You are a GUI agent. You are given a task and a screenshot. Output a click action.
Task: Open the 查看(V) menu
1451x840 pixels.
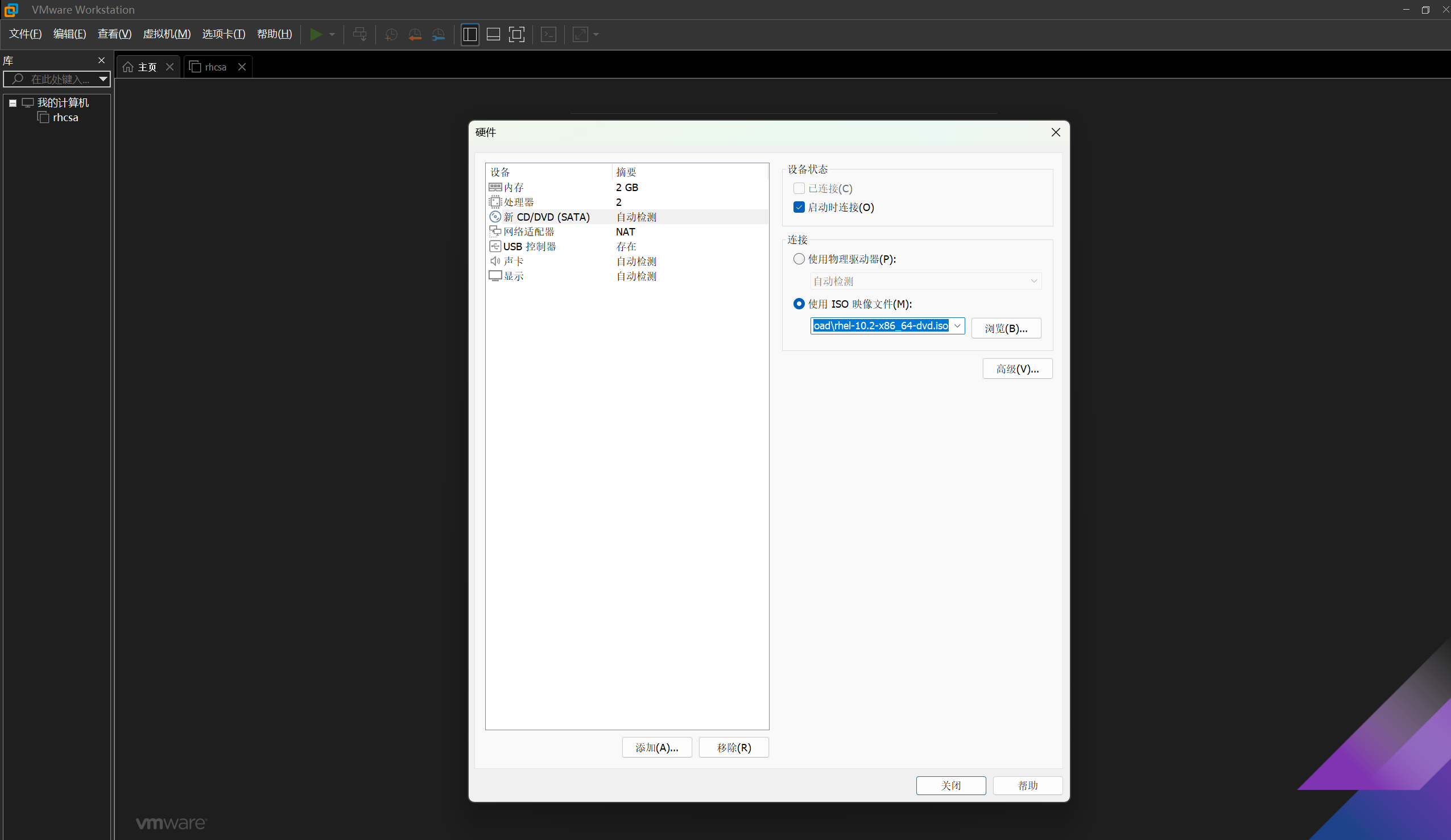point(114,34)
